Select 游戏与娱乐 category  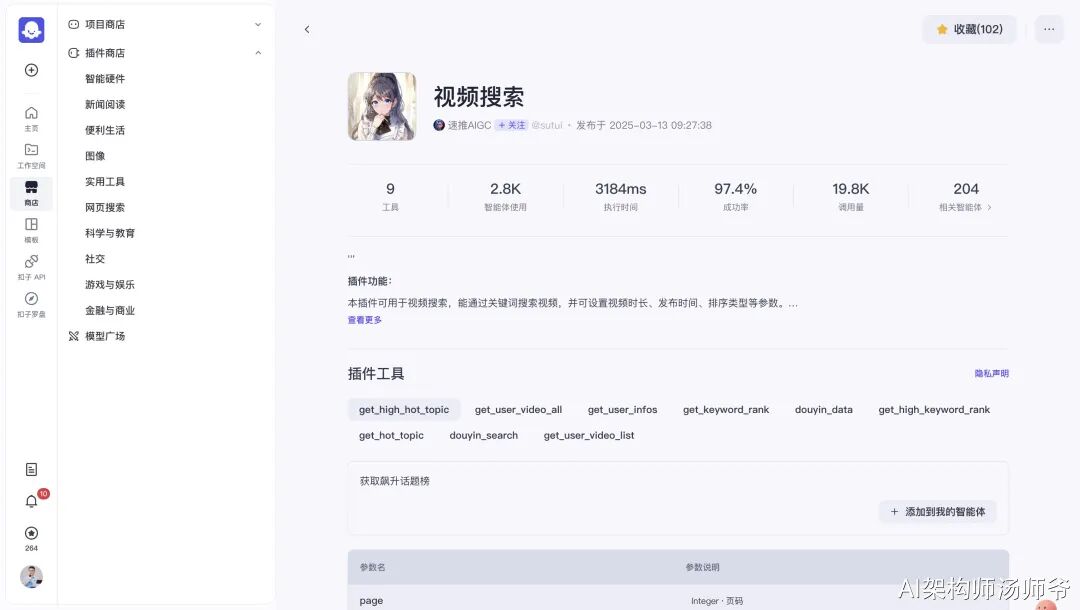coord(110,284)
